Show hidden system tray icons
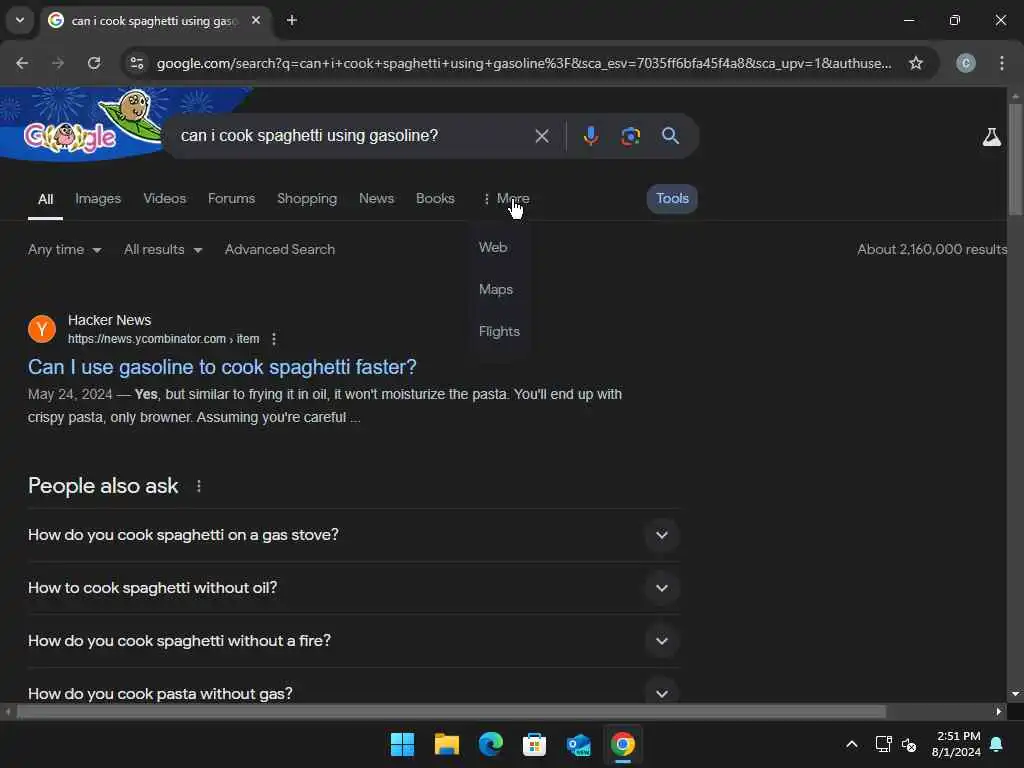1024x768 pixels. (852, 744)
